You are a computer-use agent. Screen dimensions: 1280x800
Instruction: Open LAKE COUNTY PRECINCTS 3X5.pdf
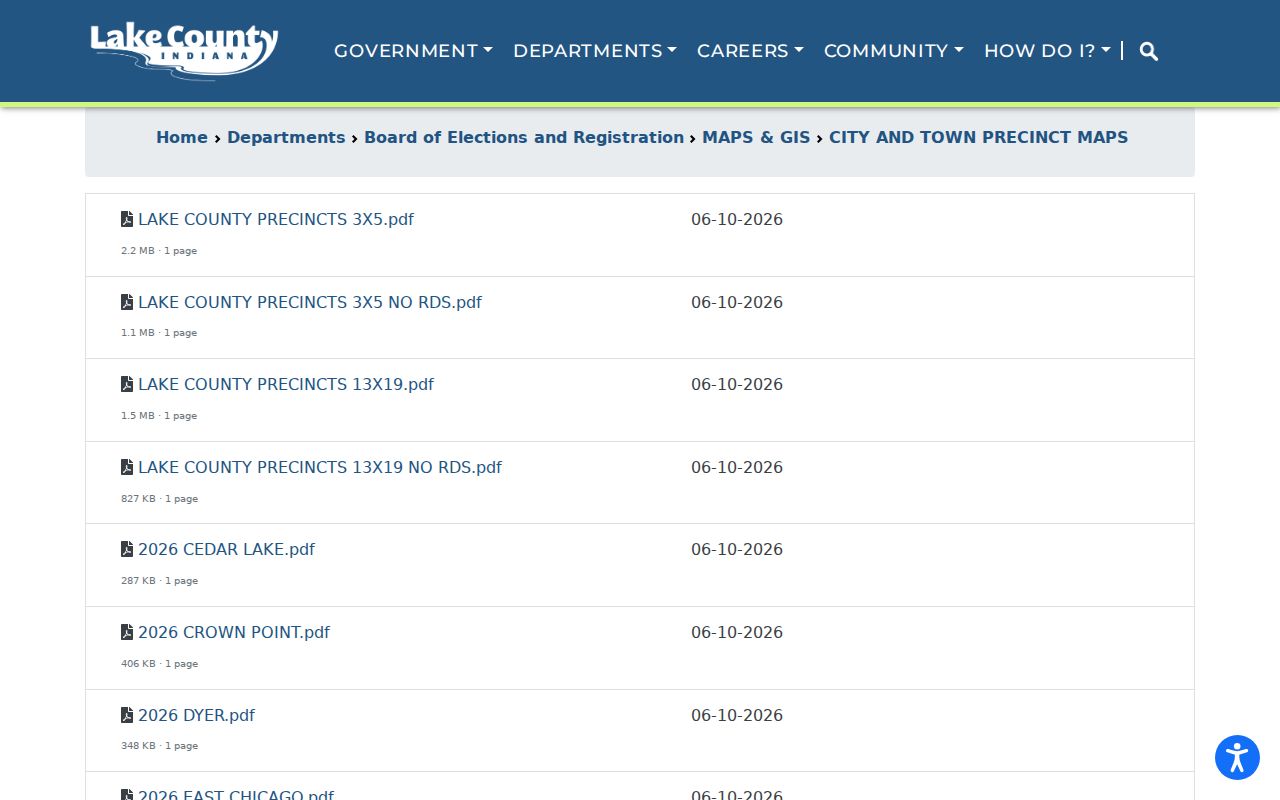pos(276,219)
